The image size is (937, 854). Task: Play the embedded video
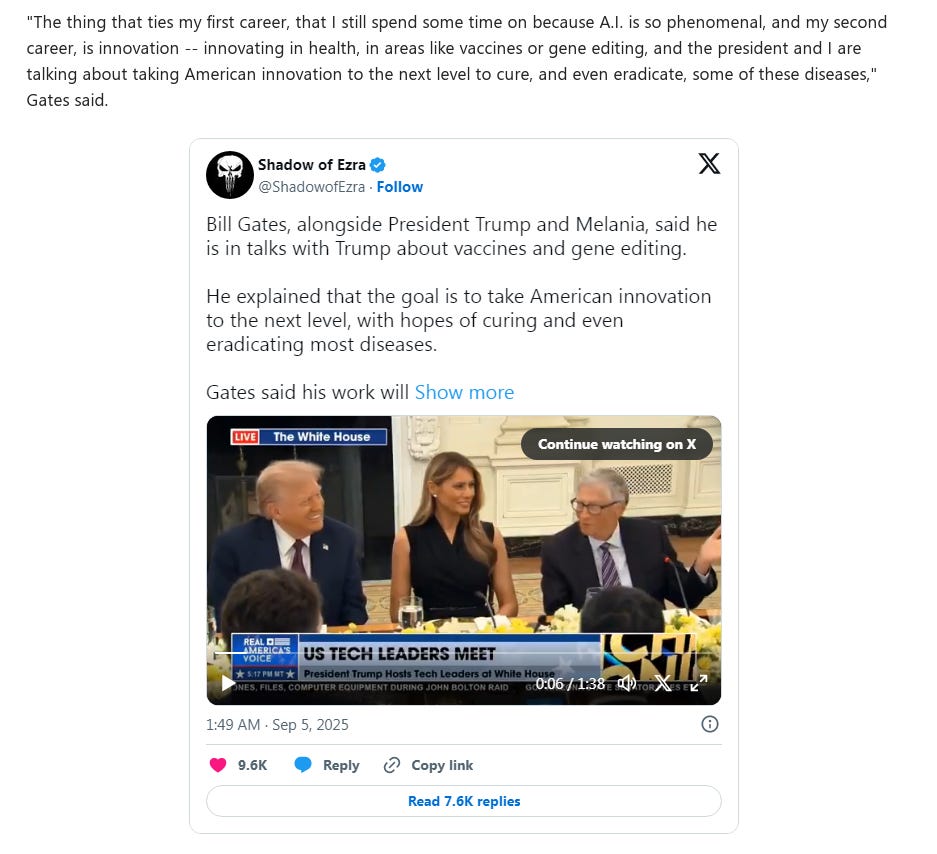(x=228, y=683)
